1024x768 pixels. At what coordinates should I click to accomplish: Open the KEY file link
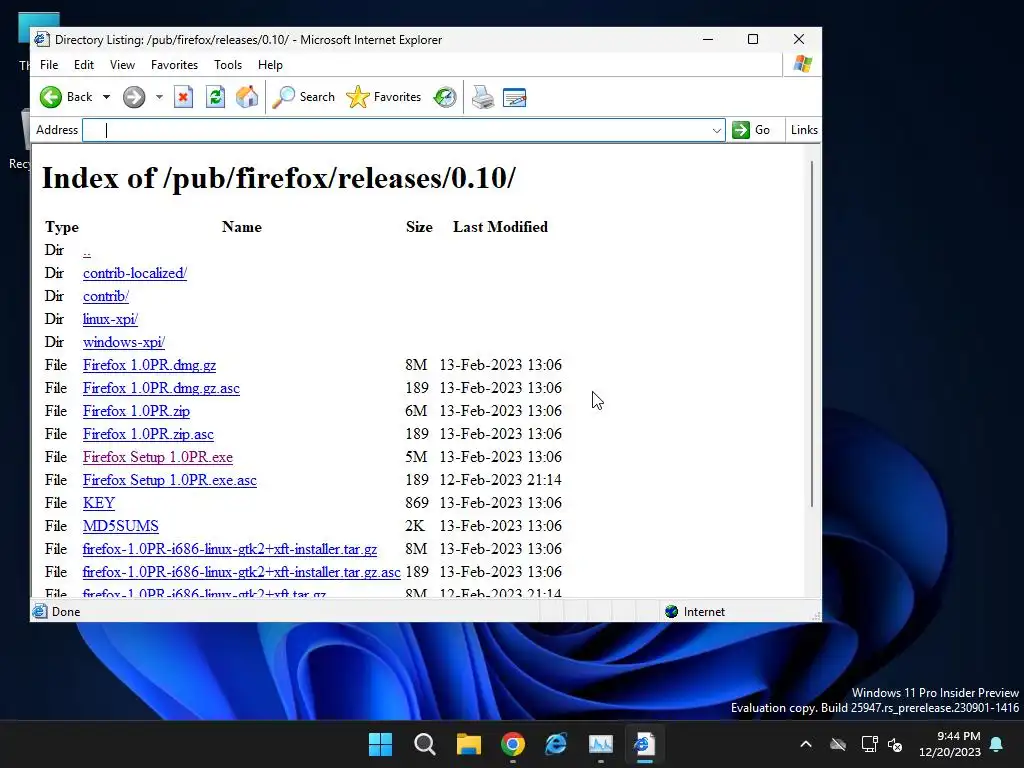pos(99,503)
